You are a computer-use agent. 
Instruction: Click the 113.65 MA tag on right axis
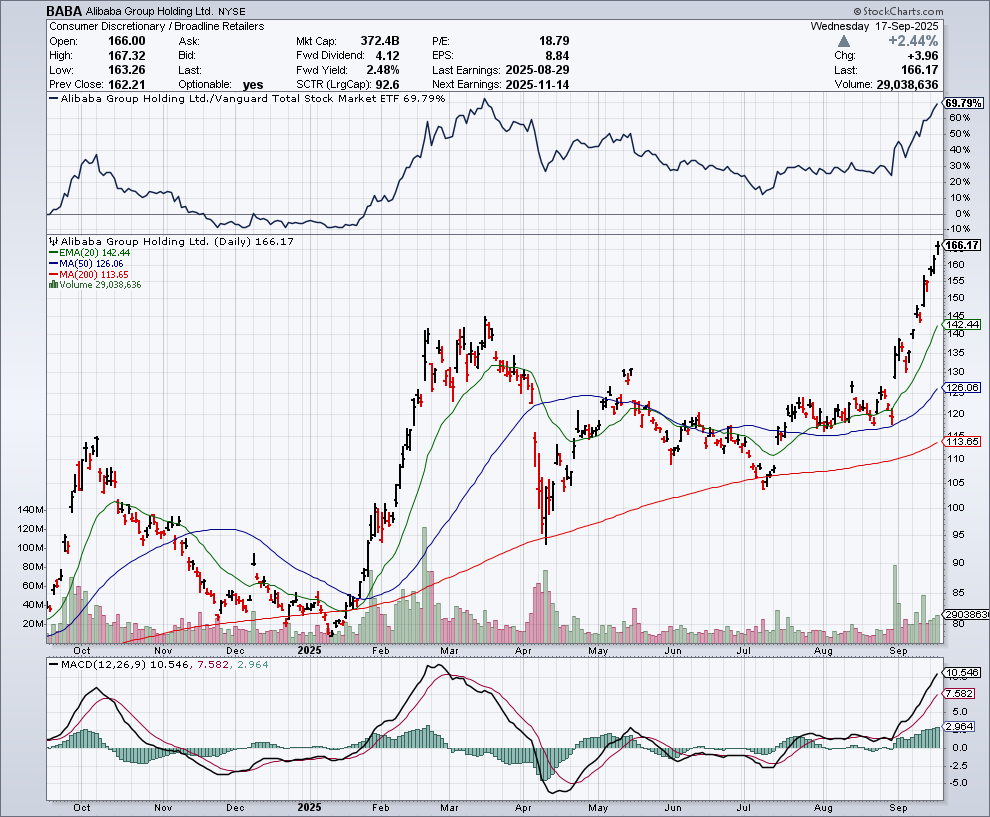click(x=962, y=442)
